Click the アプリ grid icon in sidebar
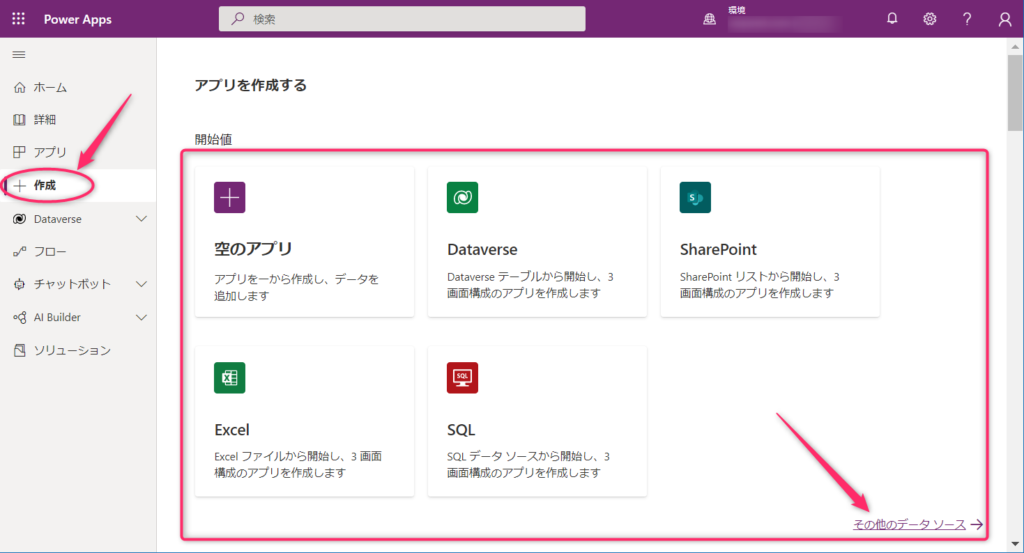This screenshot has width=1024, height=553. [x=20, y=152]
